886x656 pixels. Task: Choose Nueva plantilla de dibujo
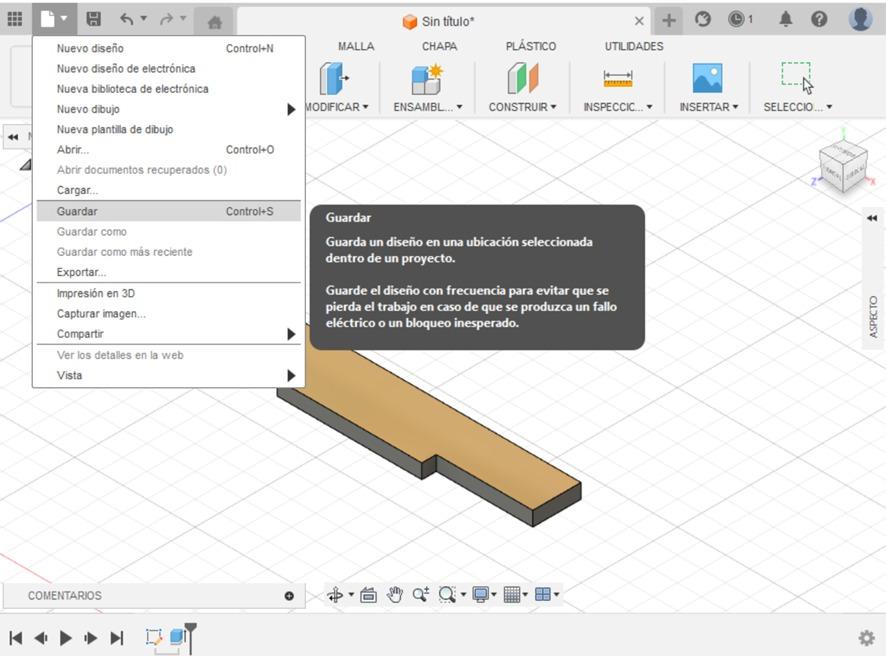click(168, 129)
